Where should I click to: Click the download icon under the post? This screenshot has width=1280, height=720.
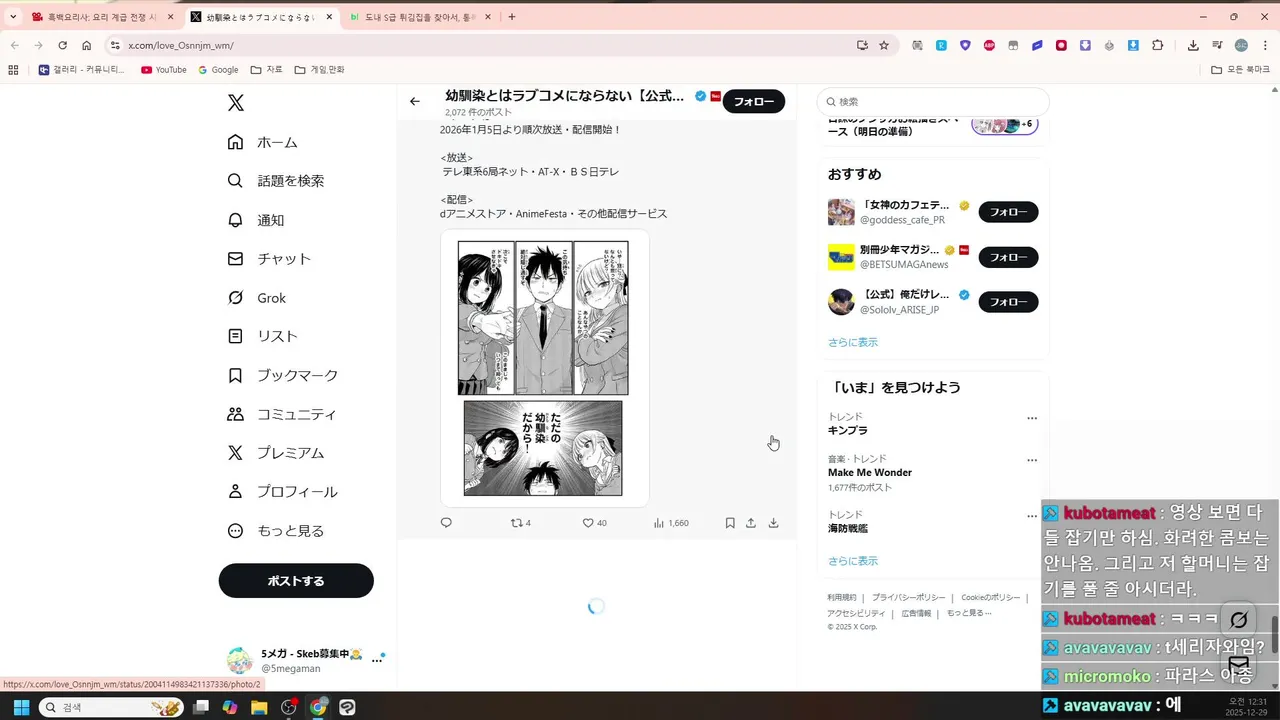773,523
